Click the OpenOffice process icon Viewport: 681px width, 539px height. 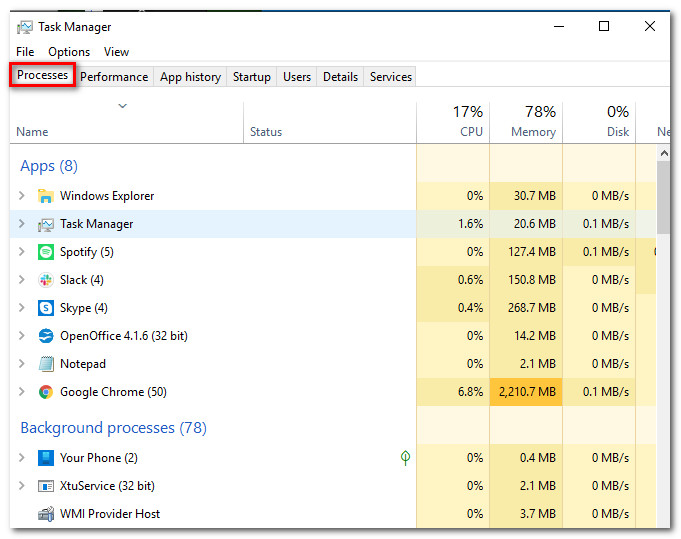click(45, 336)
